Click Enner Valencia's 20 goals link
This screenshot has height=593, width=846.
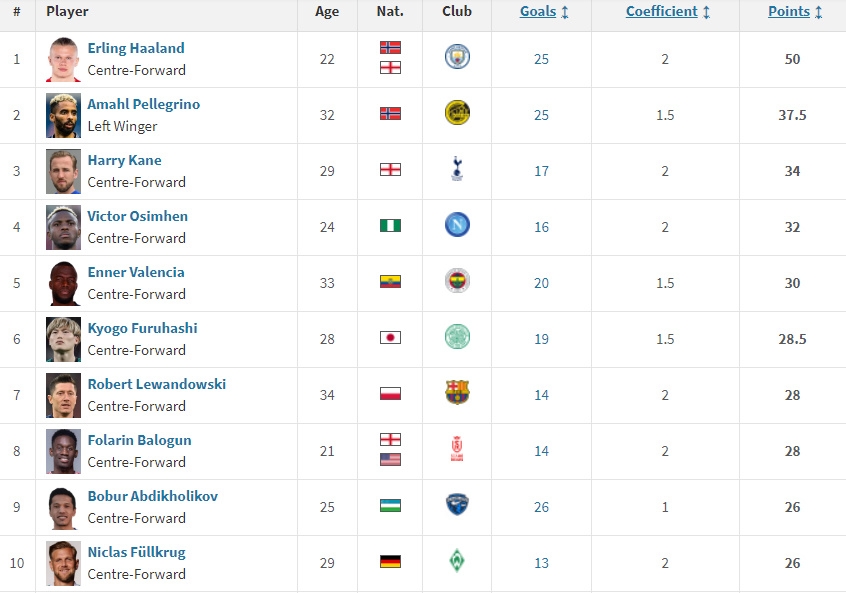tap(541, 283)
